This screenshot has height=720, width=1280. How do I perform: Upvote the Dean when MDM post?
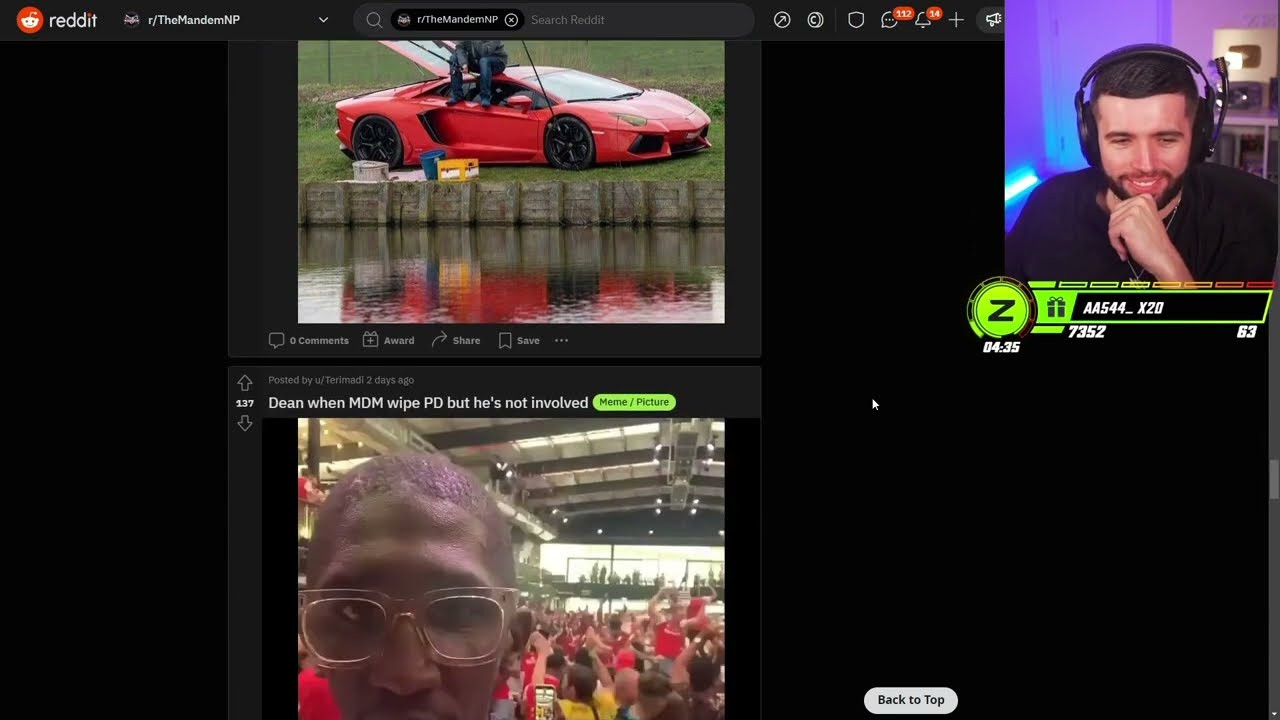[245, 383]
